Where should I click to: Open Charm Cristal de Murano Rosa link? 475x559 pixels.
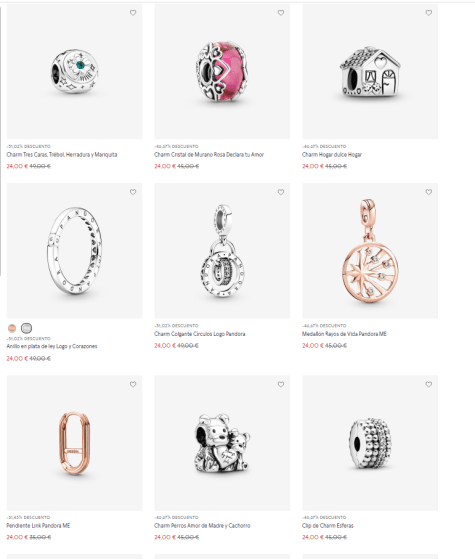(x=209, y=155)
